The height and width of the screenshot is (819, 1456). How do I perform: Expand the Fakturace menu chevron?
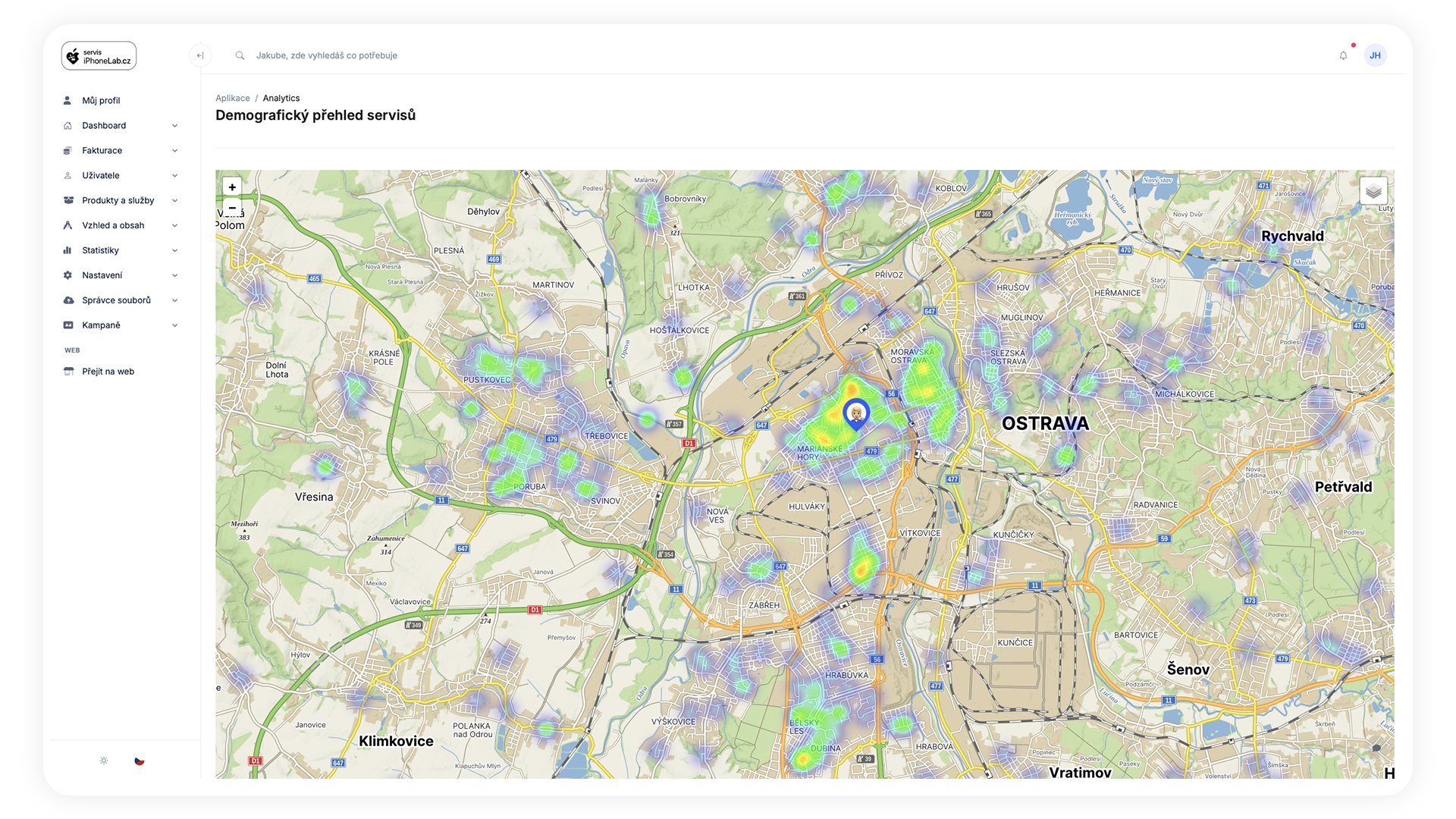[x=175, y=151]
